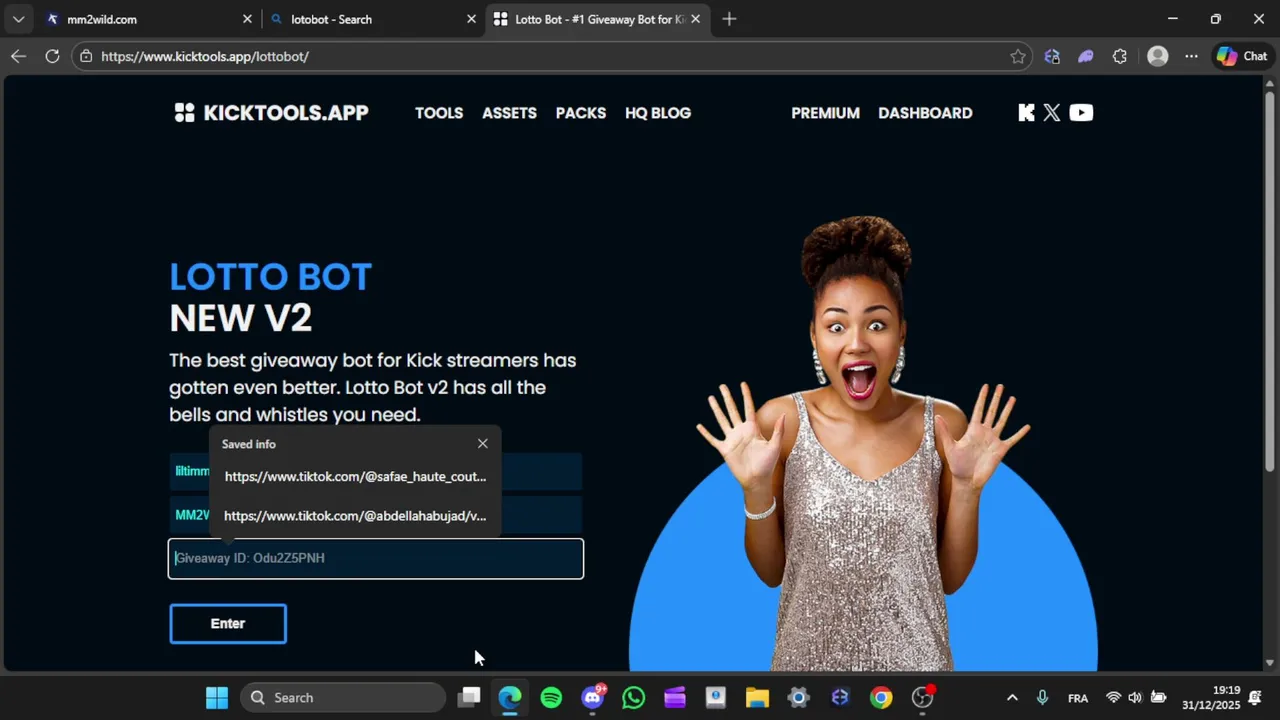1280x720 pixels.
Task: Open the clock and date 19:19
Action: pos(1211,697)
